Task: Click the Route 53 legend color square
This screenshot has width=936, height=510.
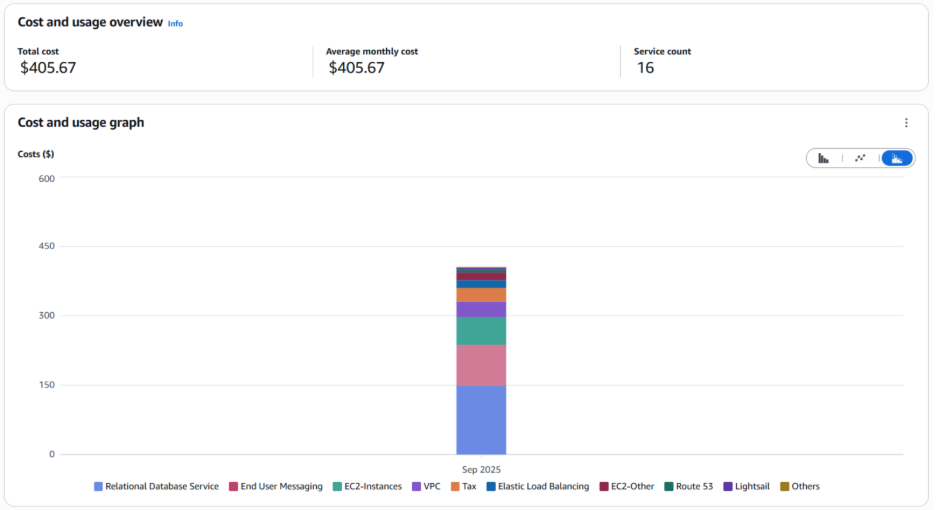Action: pyautogui.click(x=667, y=487)
